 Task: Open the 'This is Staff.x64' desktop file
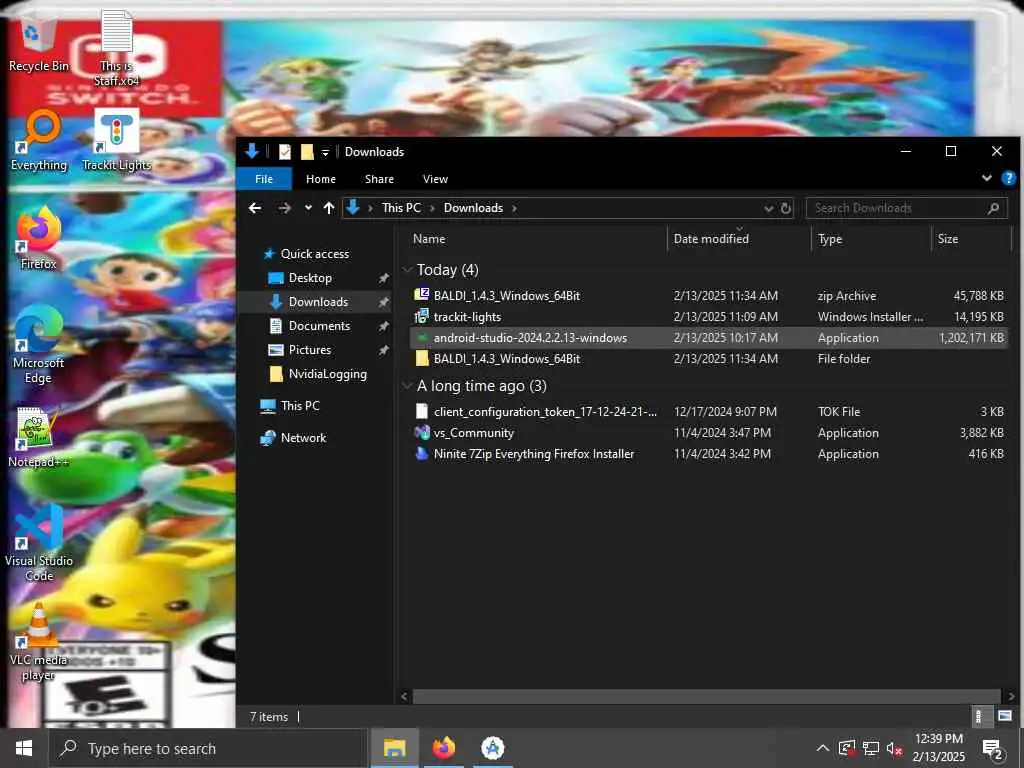pyautogui.click(x=117, y=48)
